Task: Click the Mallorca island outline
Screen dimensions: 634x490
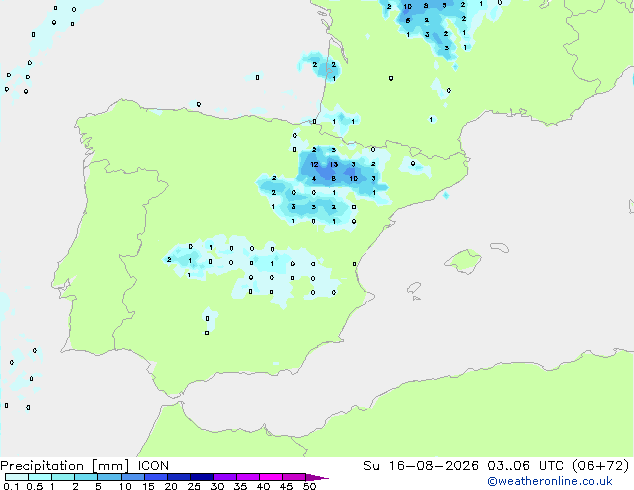Action: 463,261
